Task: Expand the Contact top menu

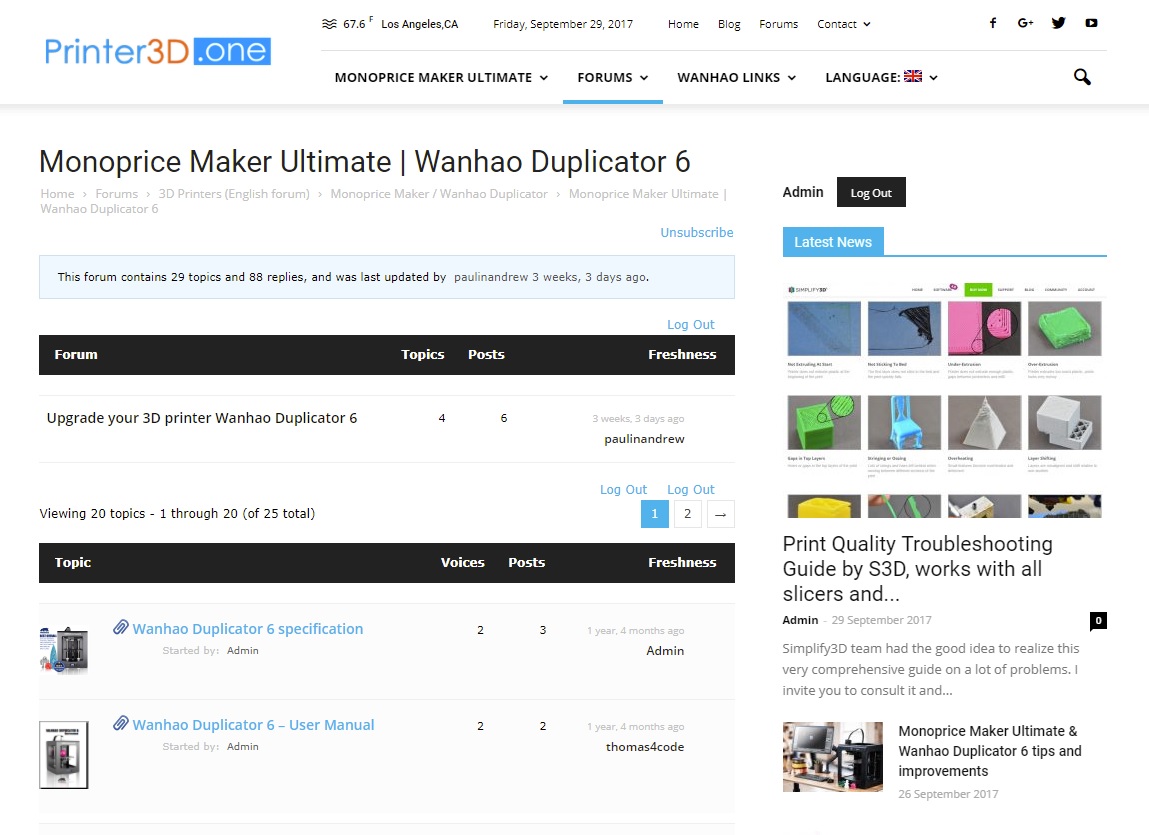Action: 843,24
